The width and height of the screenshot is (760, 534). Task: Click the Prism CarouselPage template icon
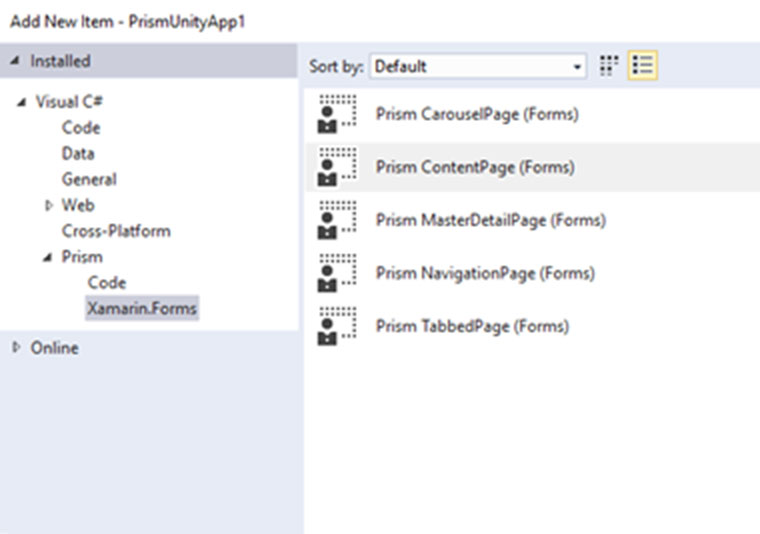coord(337,114)
